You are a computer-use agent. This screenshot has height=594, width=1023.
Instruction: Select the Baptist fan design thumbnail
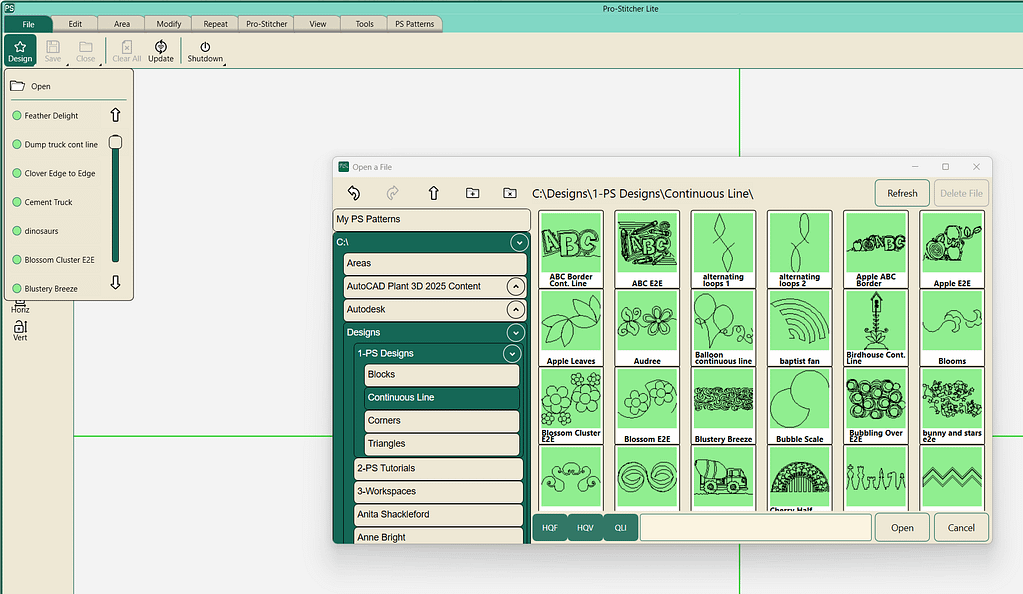(799, 328)
